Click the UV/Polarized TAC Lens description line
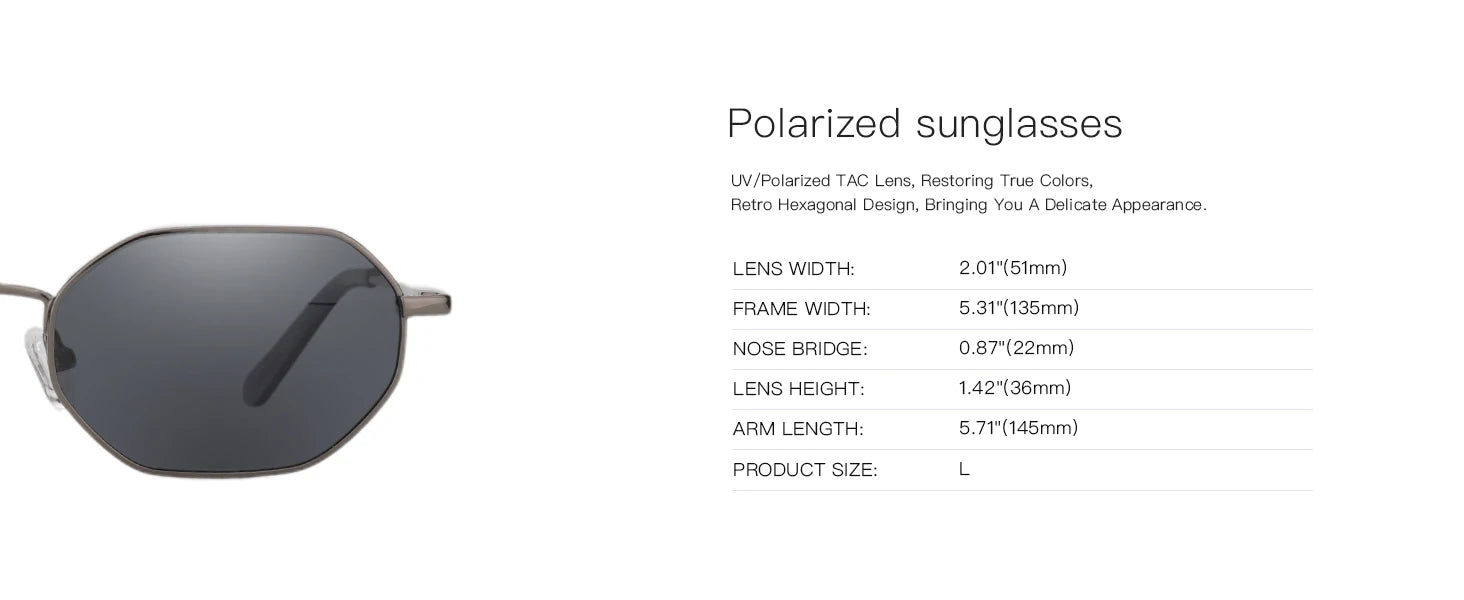This screenshot has height=600, width=1464. click(911, 181)
